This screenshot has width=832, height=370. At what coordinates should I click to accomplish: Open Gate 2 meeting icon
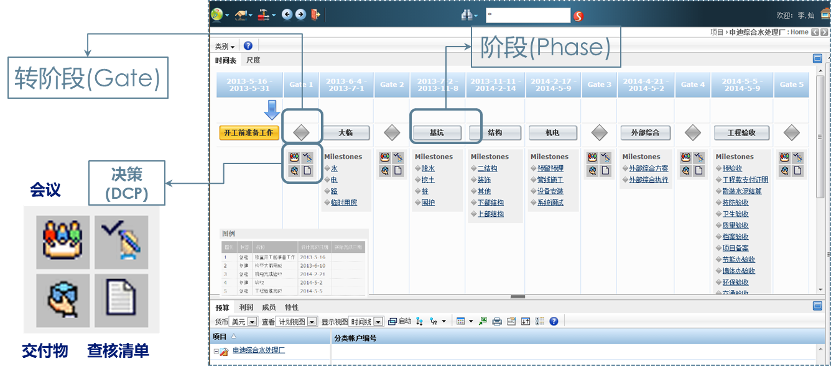coord(385,158)
